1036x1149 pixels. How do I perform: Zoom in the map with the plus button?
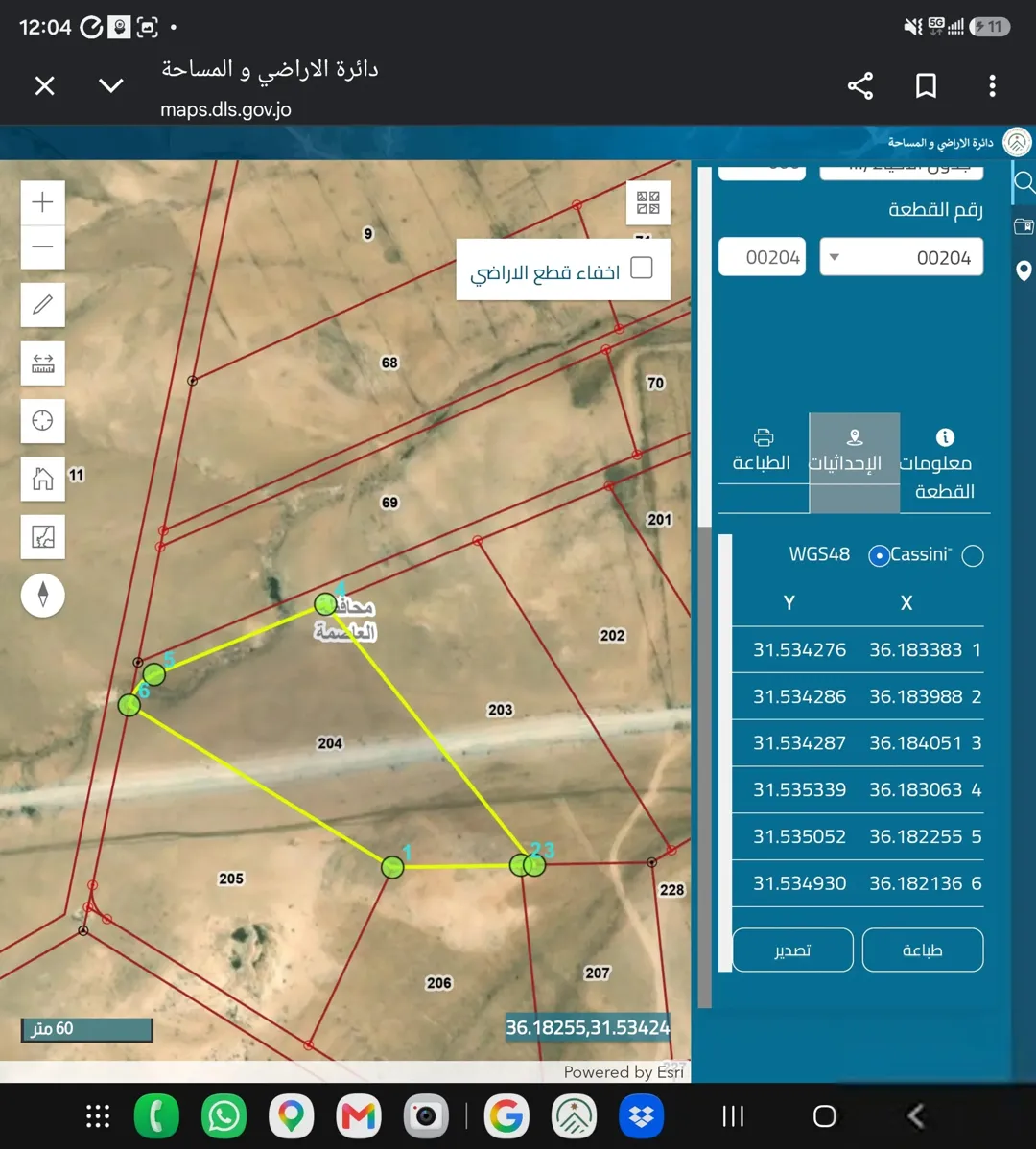[x=42, y=202]
